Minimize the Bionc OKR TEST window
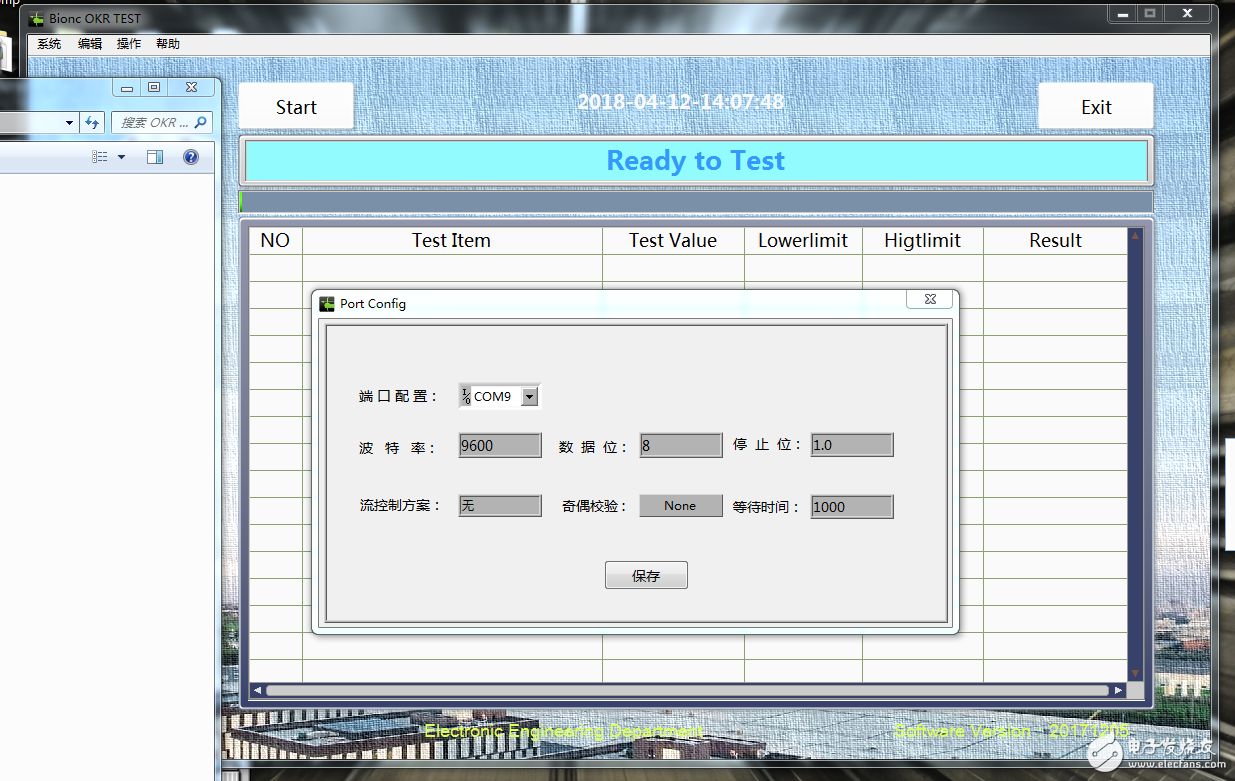The height and width of the screenshot is (781, 1235). coord(1122,13)
